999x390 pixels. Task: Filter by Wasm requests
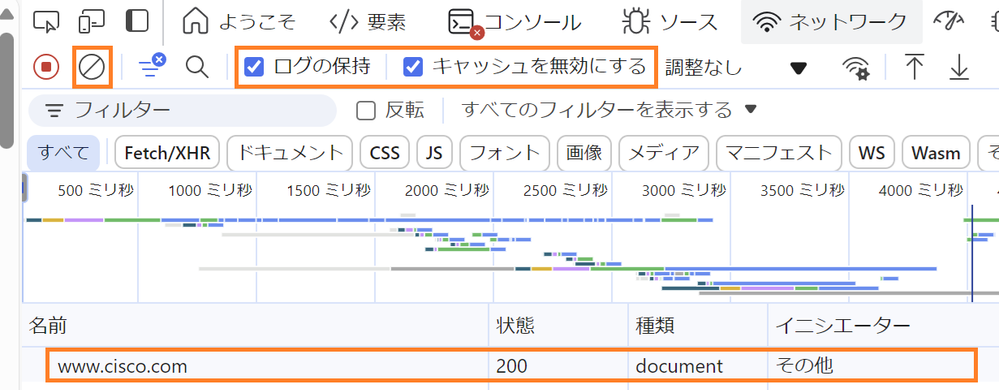(x=936, y=153)
